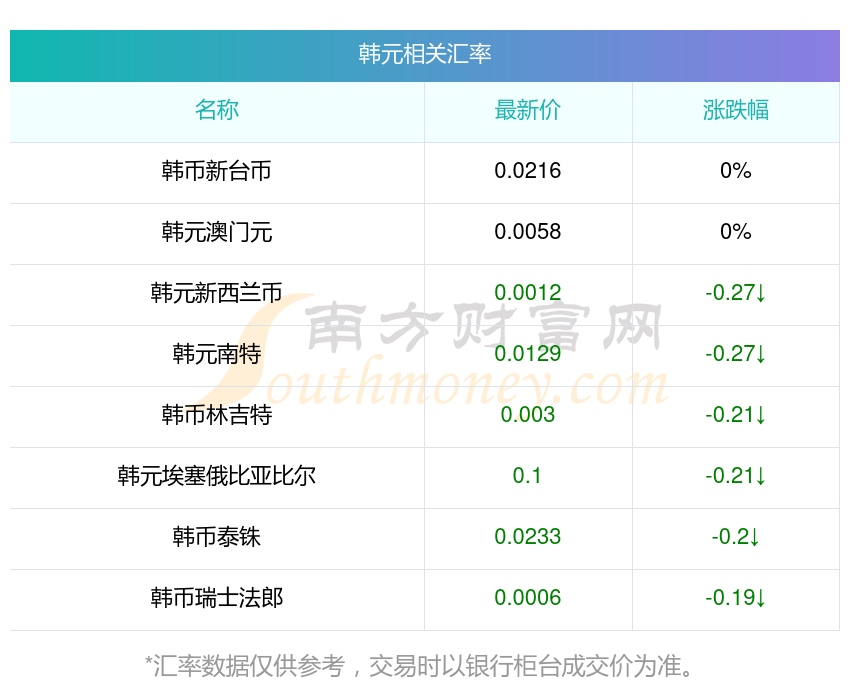Viewport: 850px width, 698px height.
Task: Click the 0.0006 price value
Action: (x=527, y=598)
